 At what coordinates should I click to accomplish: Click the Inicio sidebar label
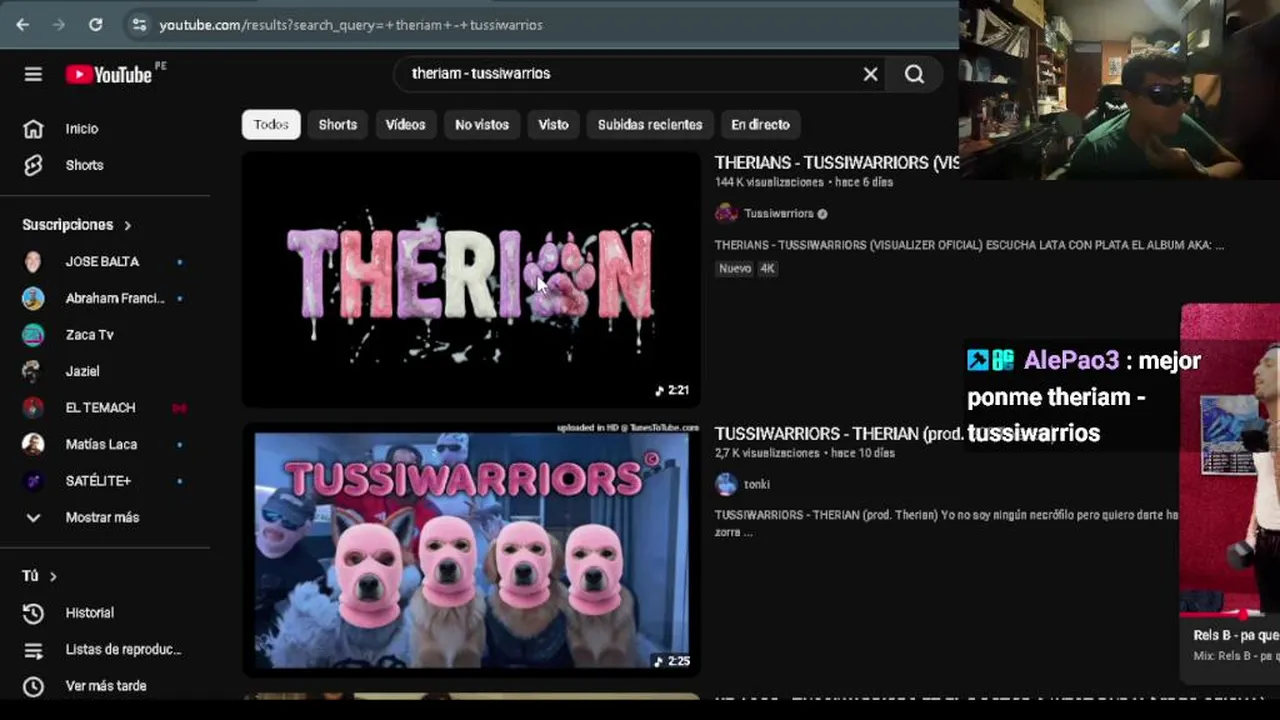pyautogui.click(x=82, y=129)
